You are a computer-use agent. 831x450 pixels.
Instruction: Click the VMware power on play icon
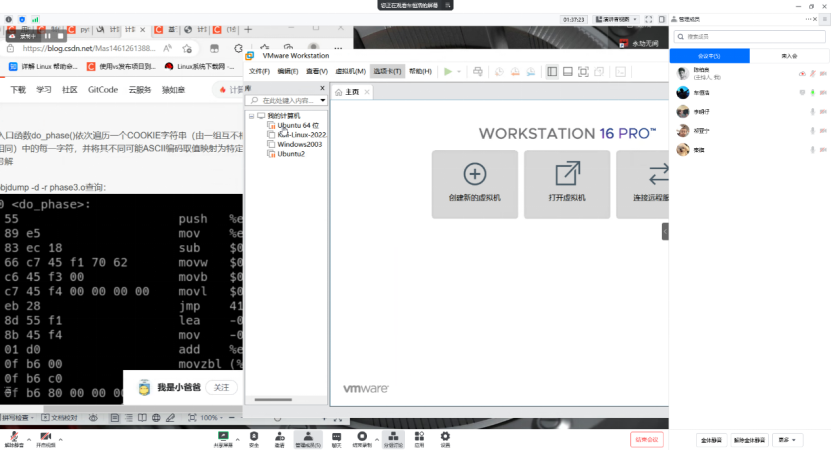[448, 71]
